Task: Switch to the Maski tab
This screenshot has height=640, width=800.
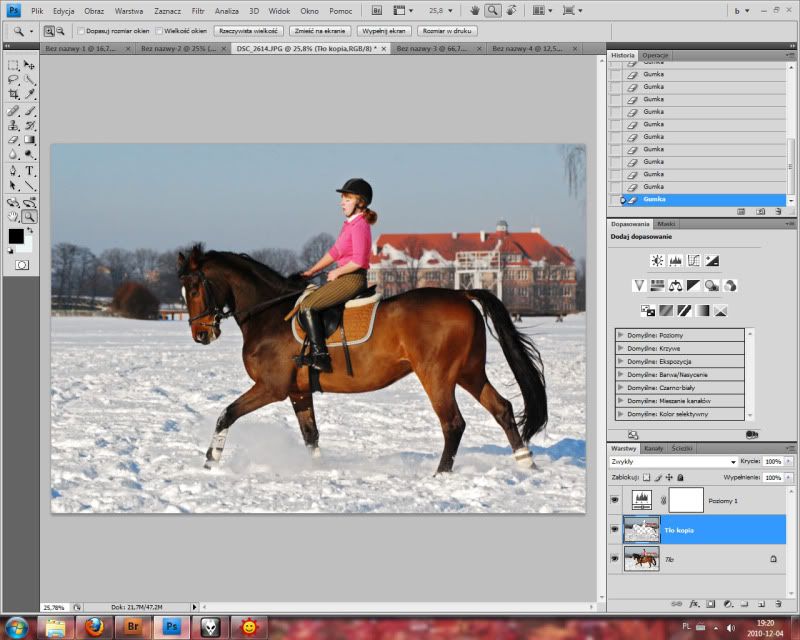Action: pyautogui.click(x=666, y=224)
